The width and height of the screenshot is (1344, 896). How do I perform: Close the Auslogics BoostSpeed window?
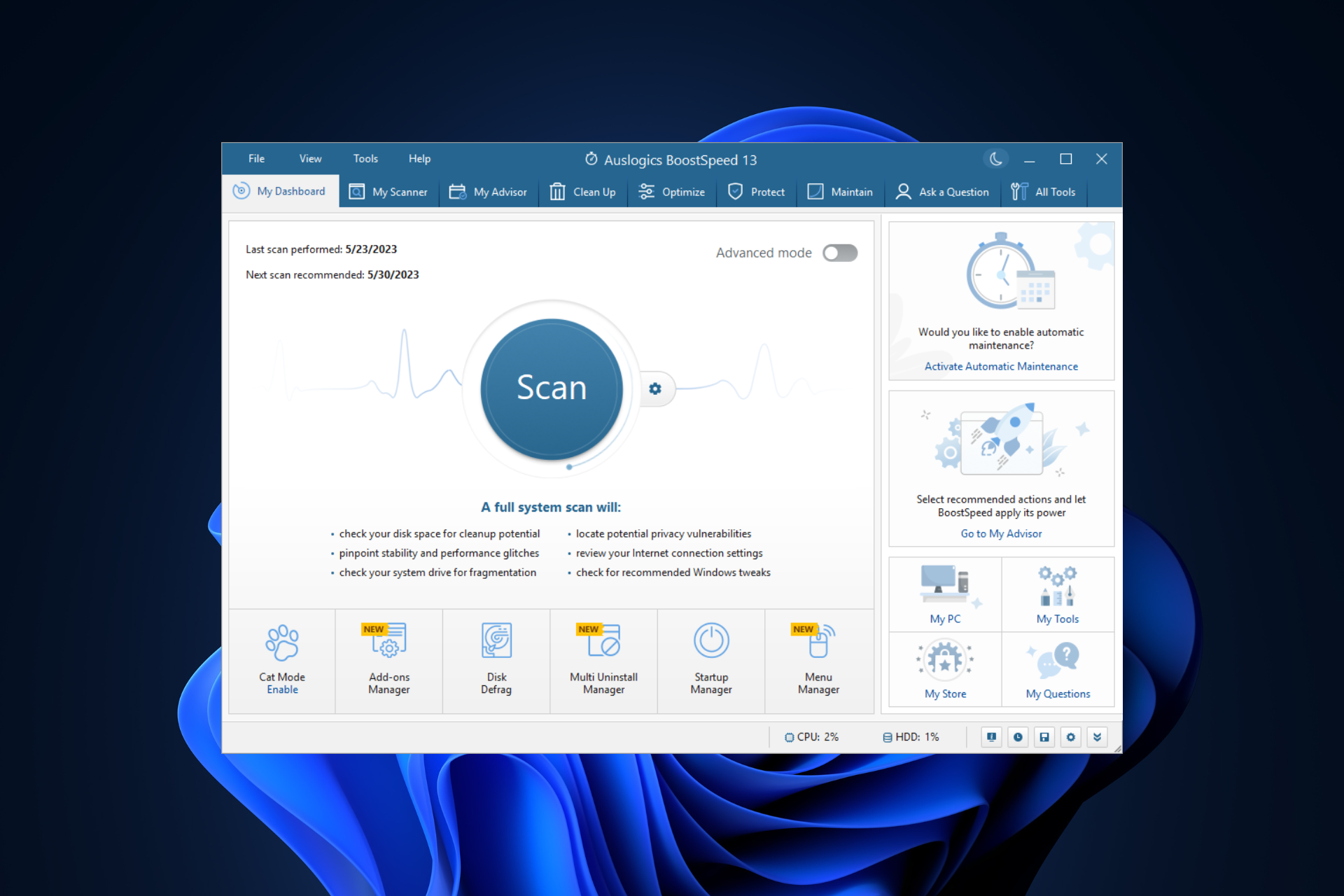(x=1102, y=160)
